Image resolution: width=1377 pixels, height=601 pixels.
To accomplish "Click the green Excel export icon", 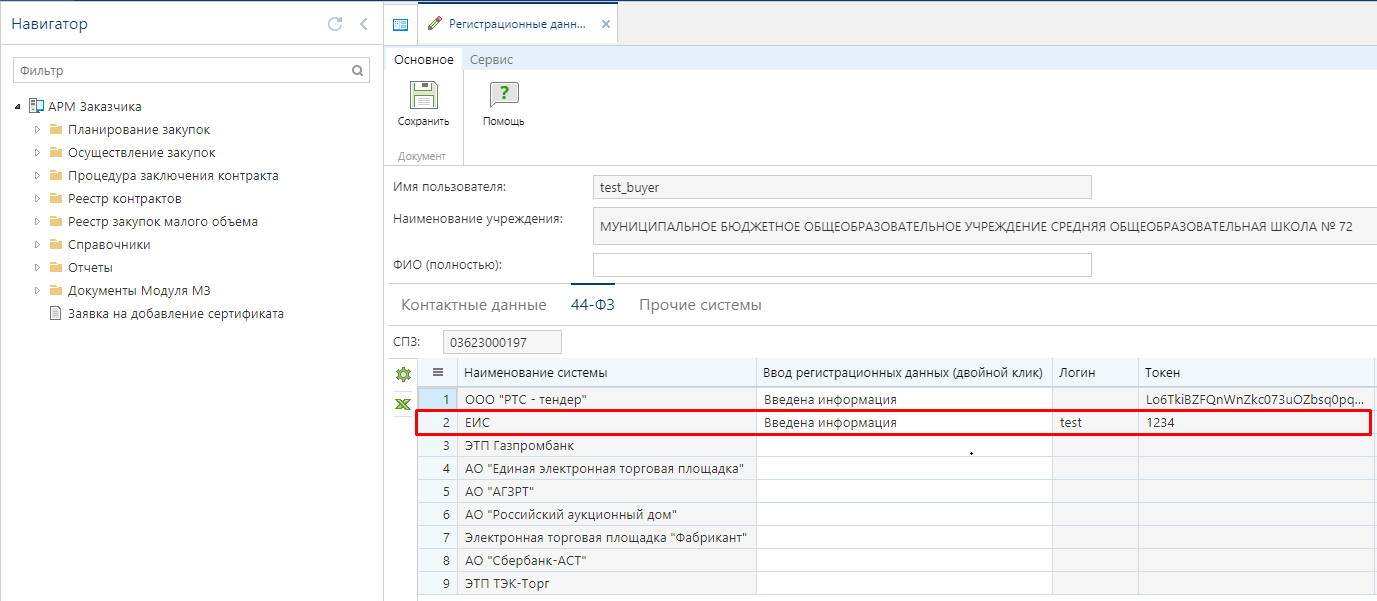I will (403, 403).
